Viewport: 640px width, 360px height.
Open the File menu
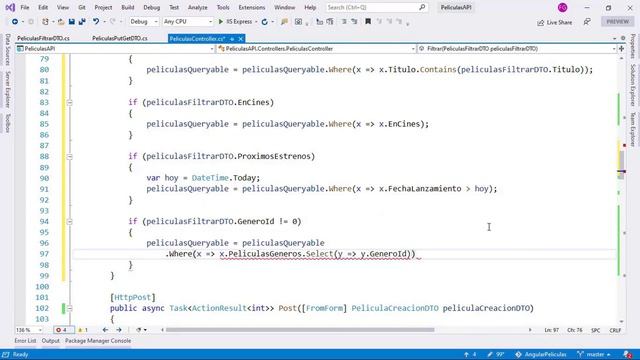pyautogui.click(x=24, y=7)
